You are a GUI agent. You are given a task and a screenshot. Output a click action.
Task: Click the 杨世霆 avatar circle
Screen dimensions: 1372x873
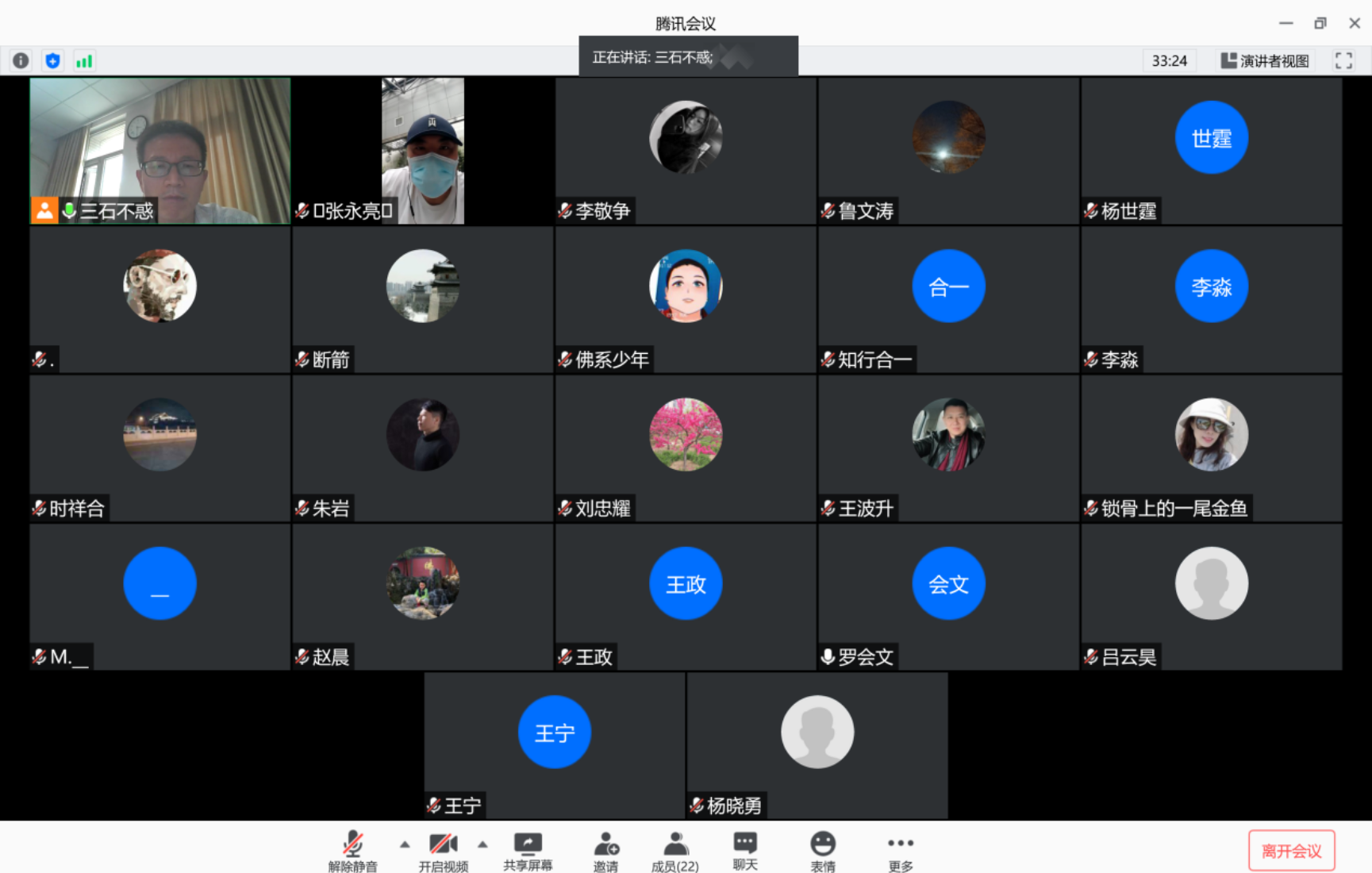1211,137
